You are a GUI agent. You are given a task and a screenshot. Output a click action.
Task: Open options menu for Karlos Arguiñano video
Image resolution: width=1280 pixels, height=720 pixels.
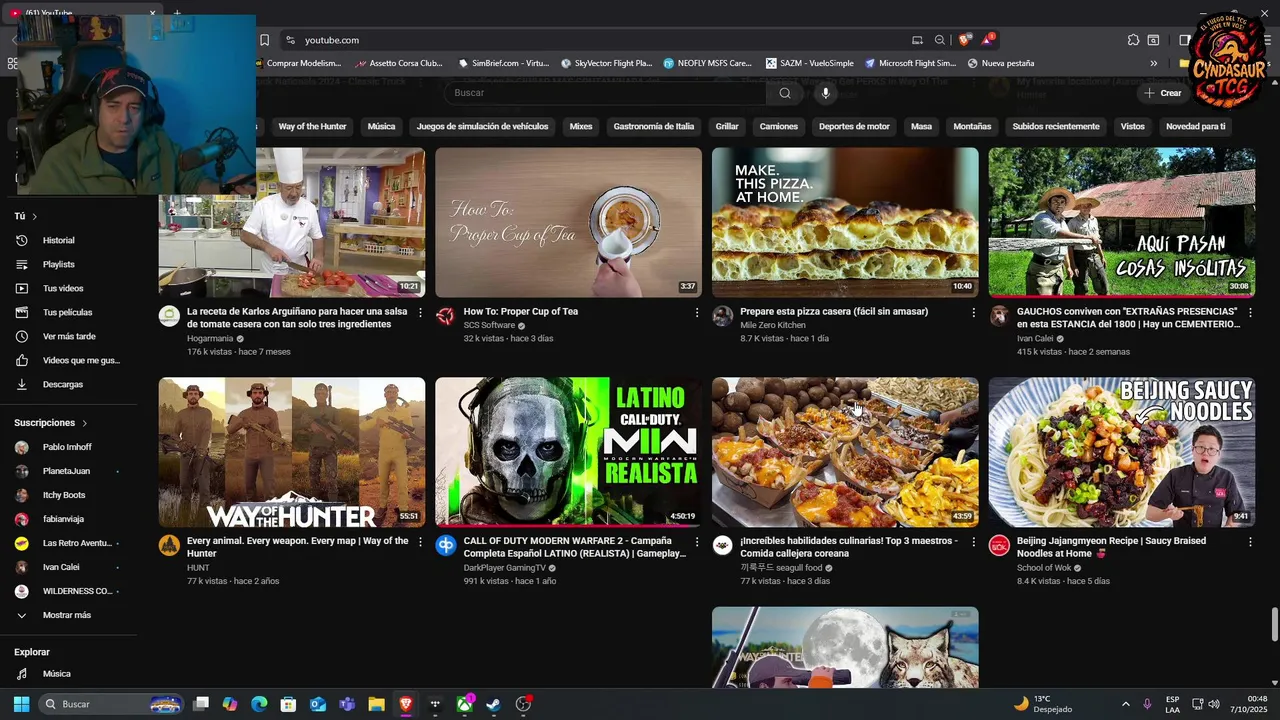pyautogui.click(x=420, y=313)
